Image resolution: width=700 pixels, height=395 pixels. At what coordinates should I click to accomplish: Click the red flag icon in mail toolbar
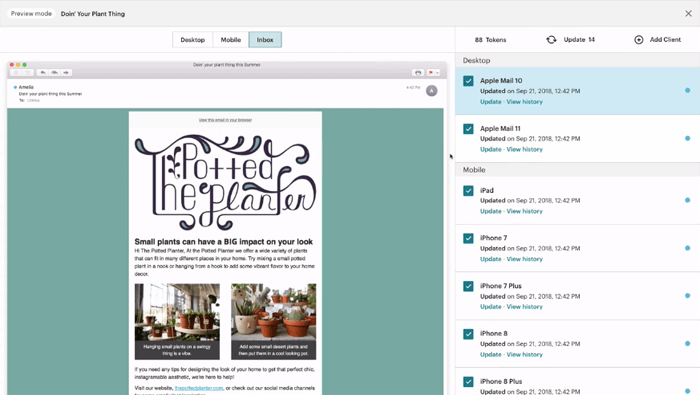[x=430, y=72]
